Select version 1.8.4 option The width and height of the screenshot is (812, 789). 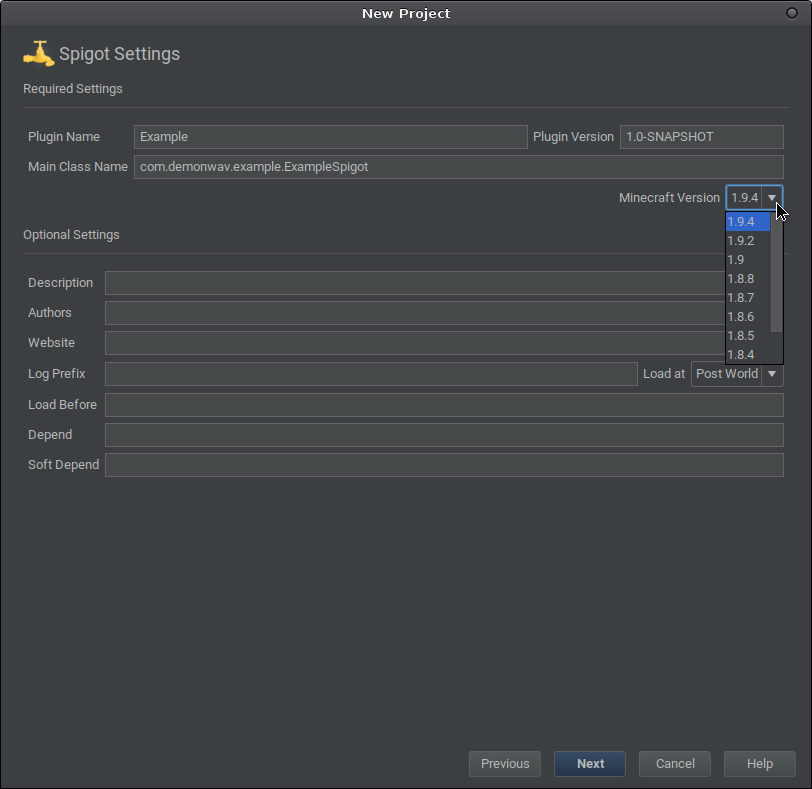tap(747, 355)
